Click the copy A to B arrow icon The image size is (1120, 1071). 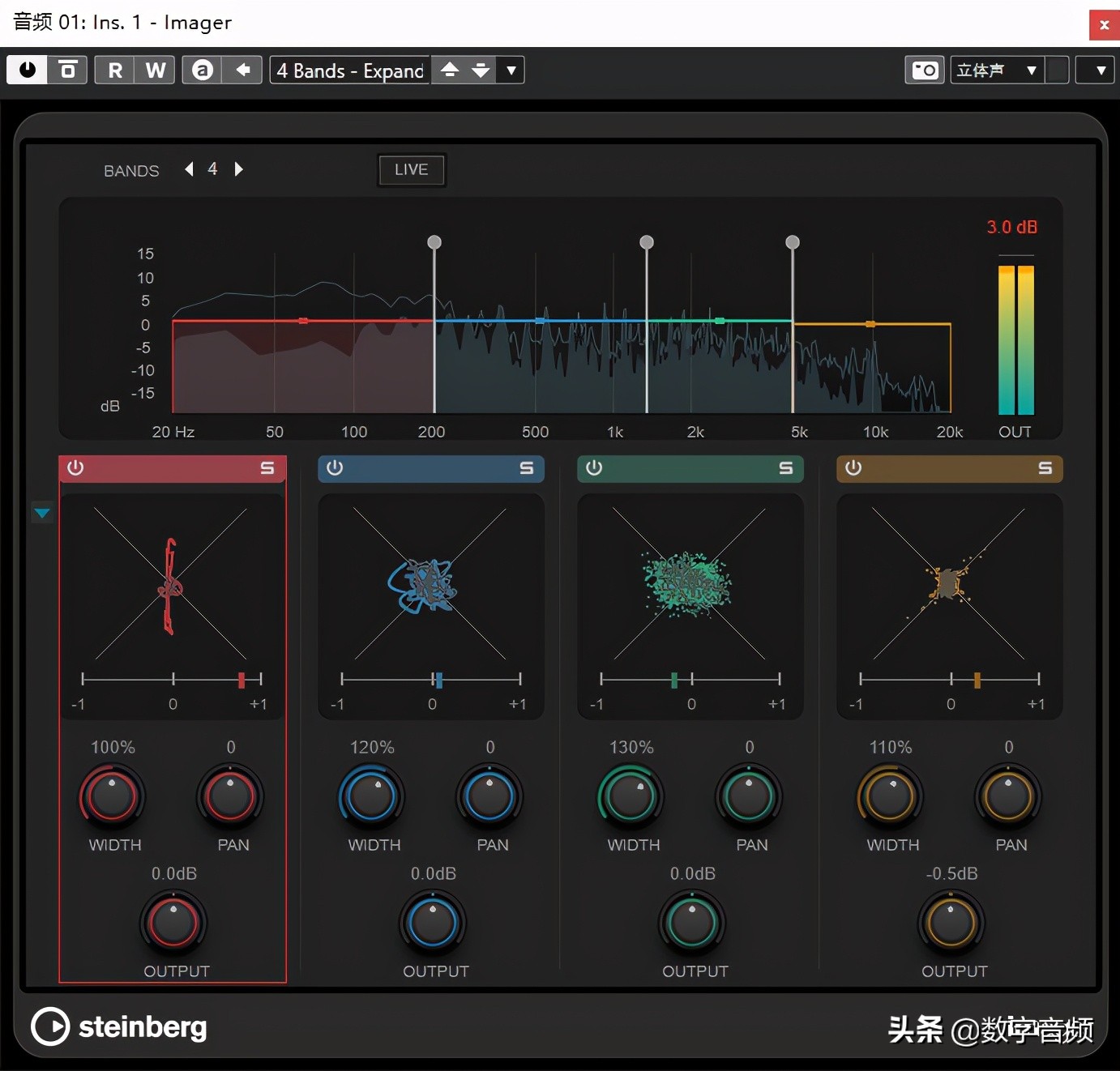pos(242,70)
